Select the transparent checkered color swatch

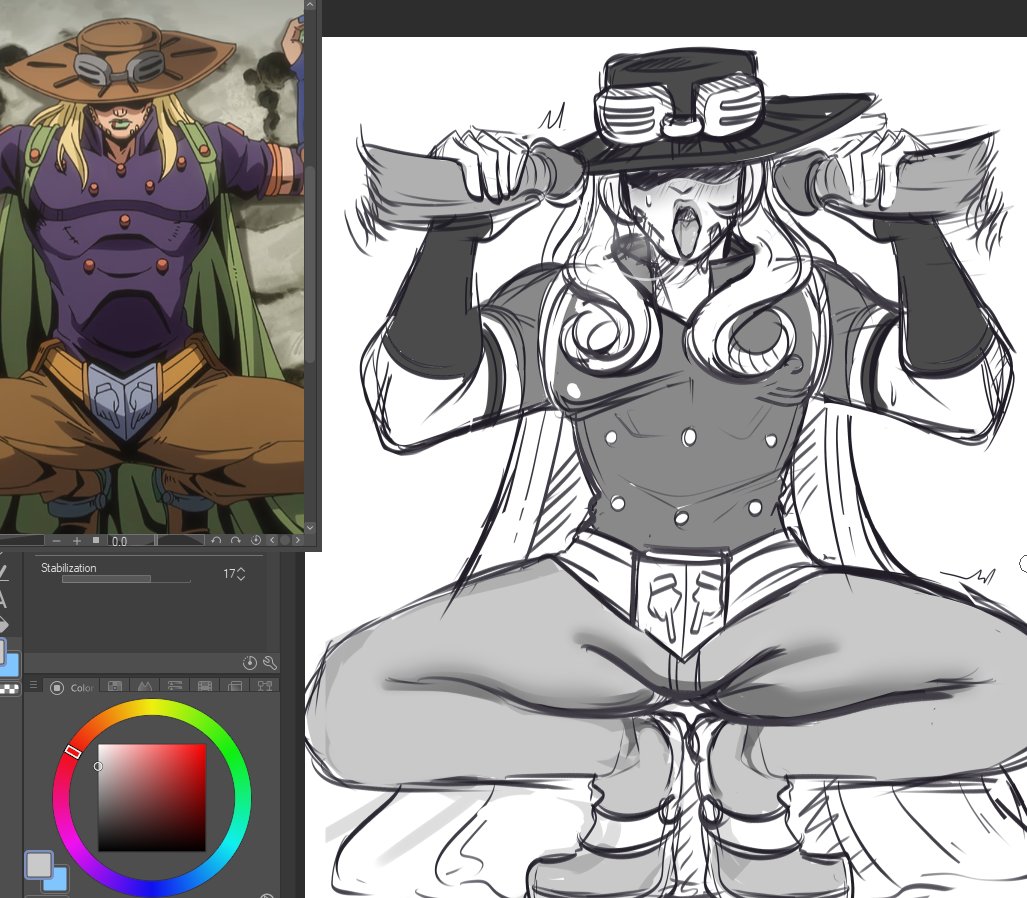click(x=9, y=688)
